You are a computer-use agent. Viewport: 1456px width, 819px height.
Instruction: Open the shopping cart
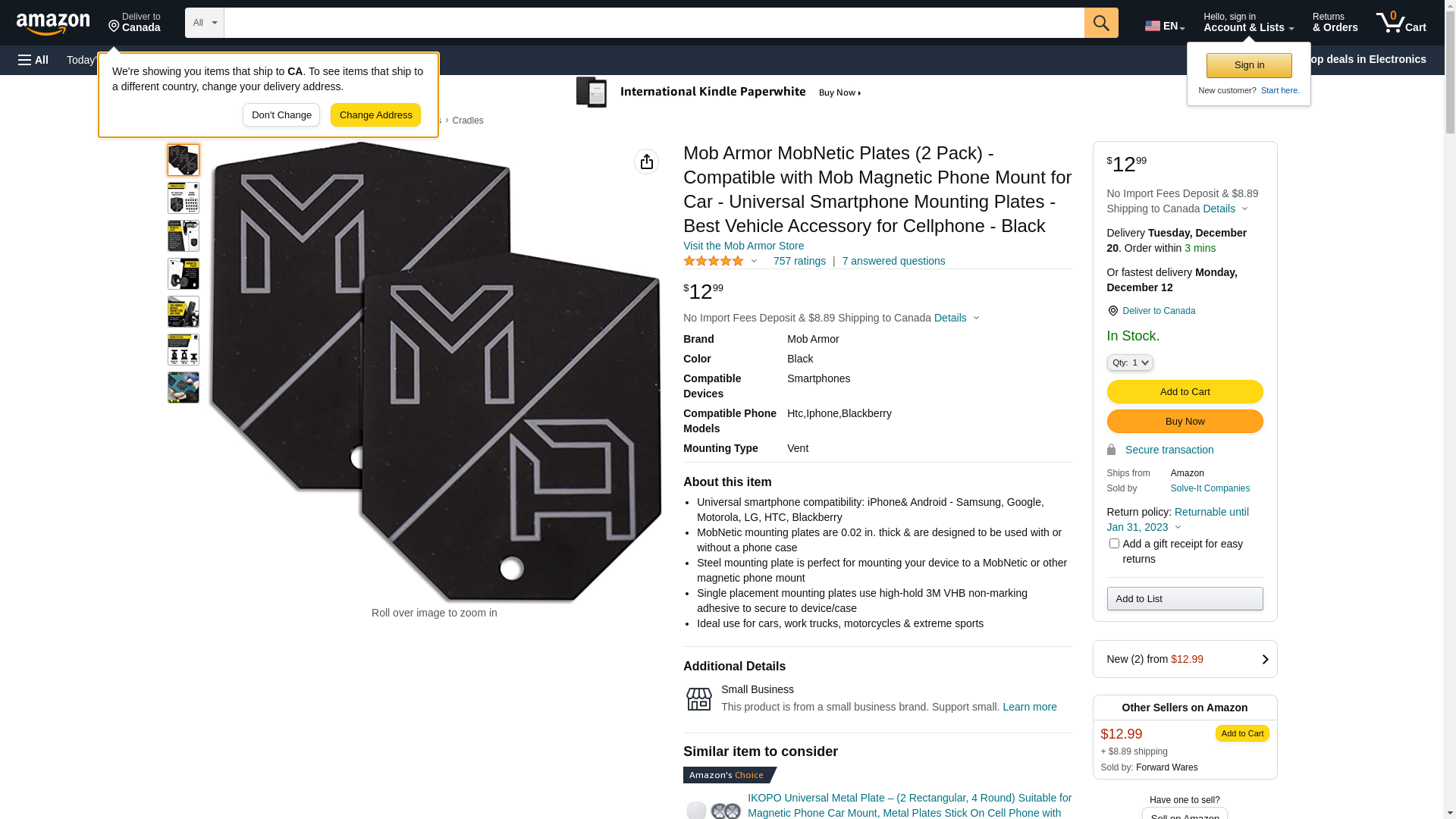click(x=1401, y=23)
